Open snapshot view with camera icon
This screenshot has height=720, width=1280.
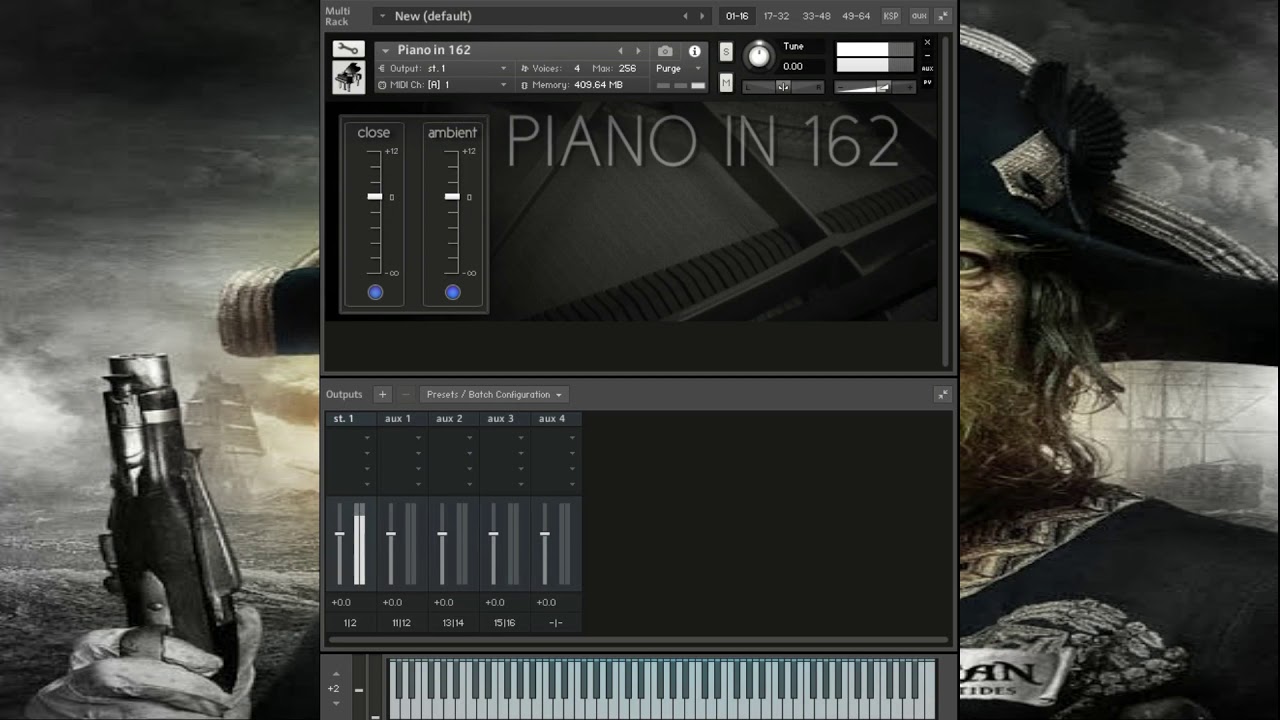[x=665, y=50]
